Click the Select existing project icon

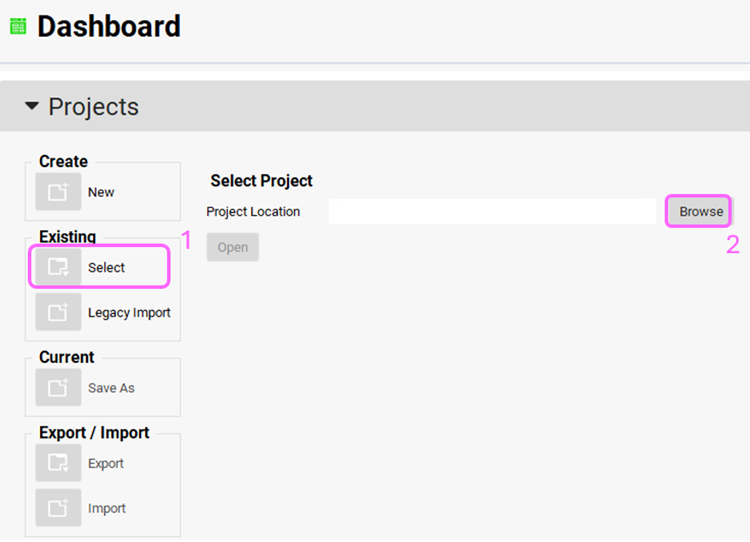58,267
